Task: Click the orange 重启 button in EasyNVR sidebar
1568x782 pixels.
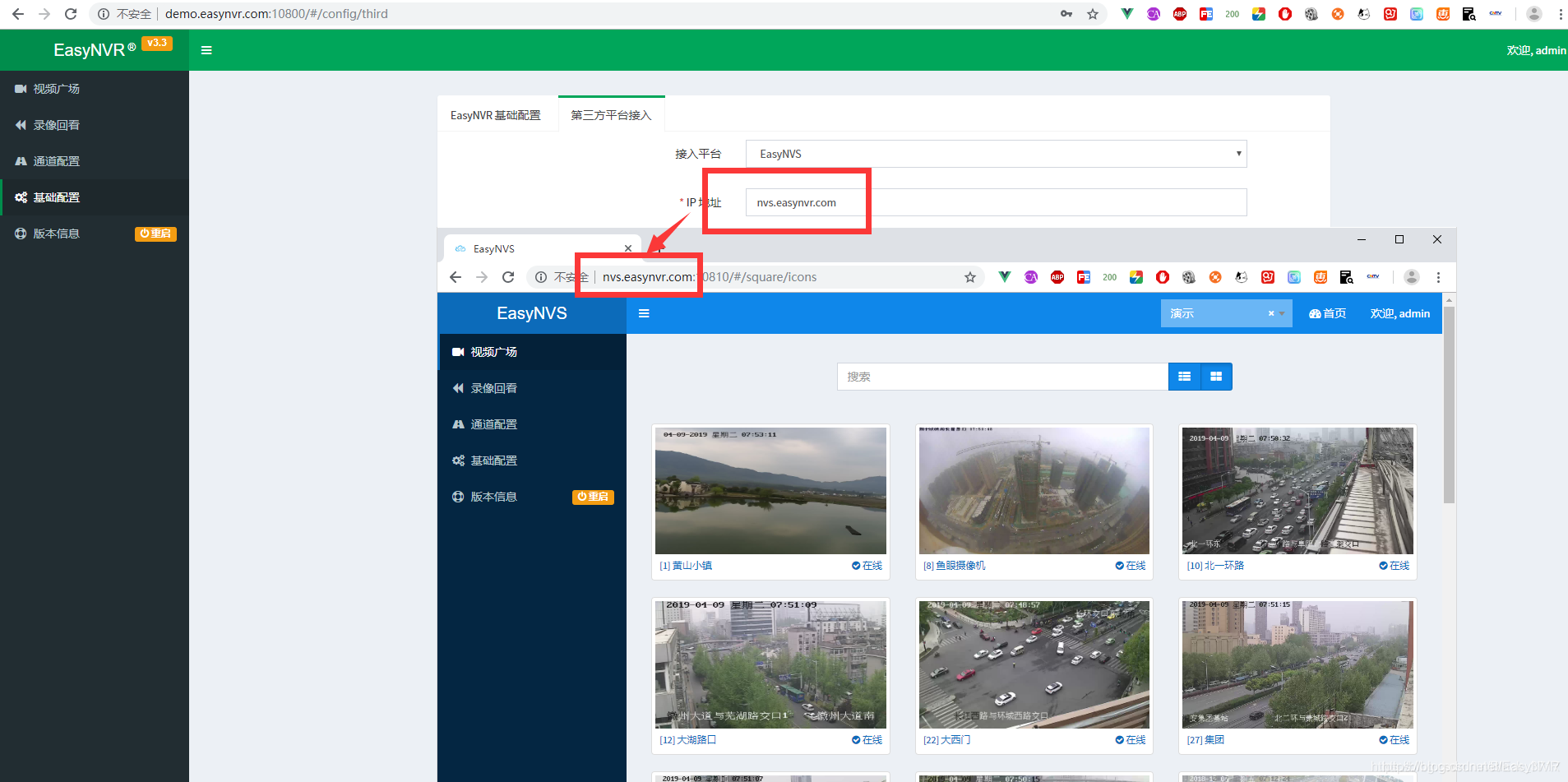Action: click(155, 234)
